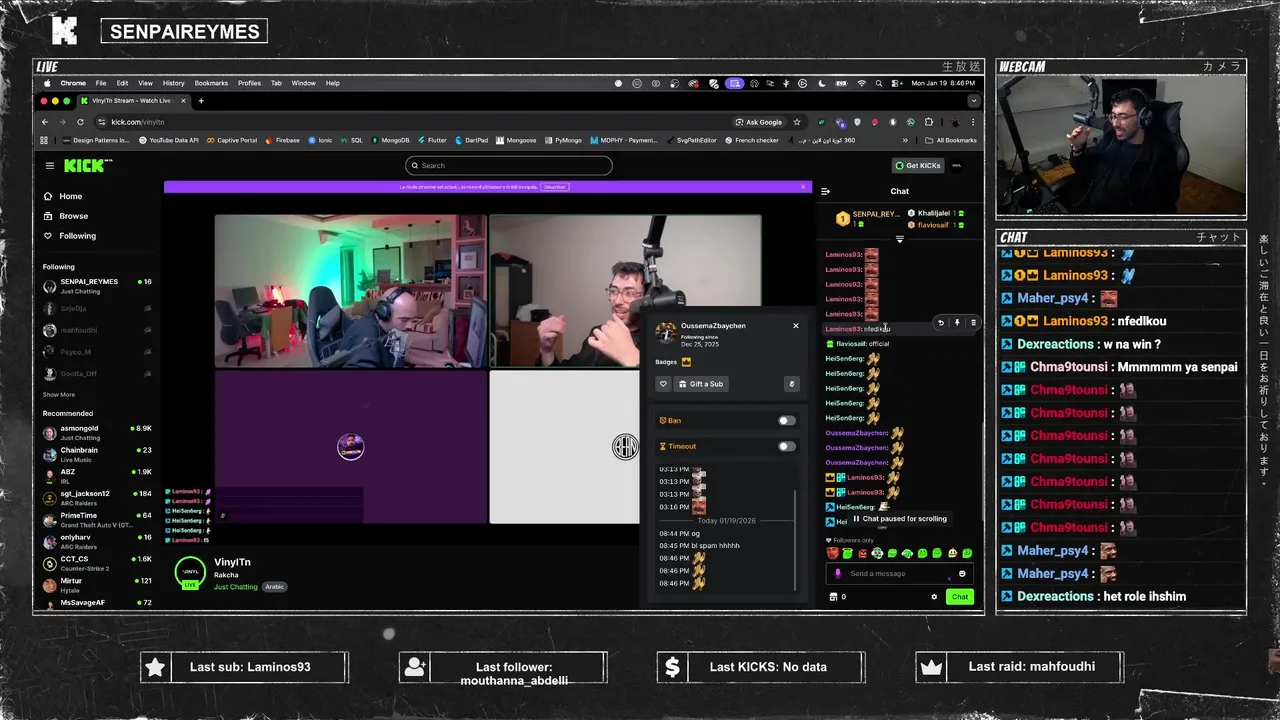Click the shop icon beside the 0 counter
The height and width of the screenshot is (720, 1280).
[833, 597]
